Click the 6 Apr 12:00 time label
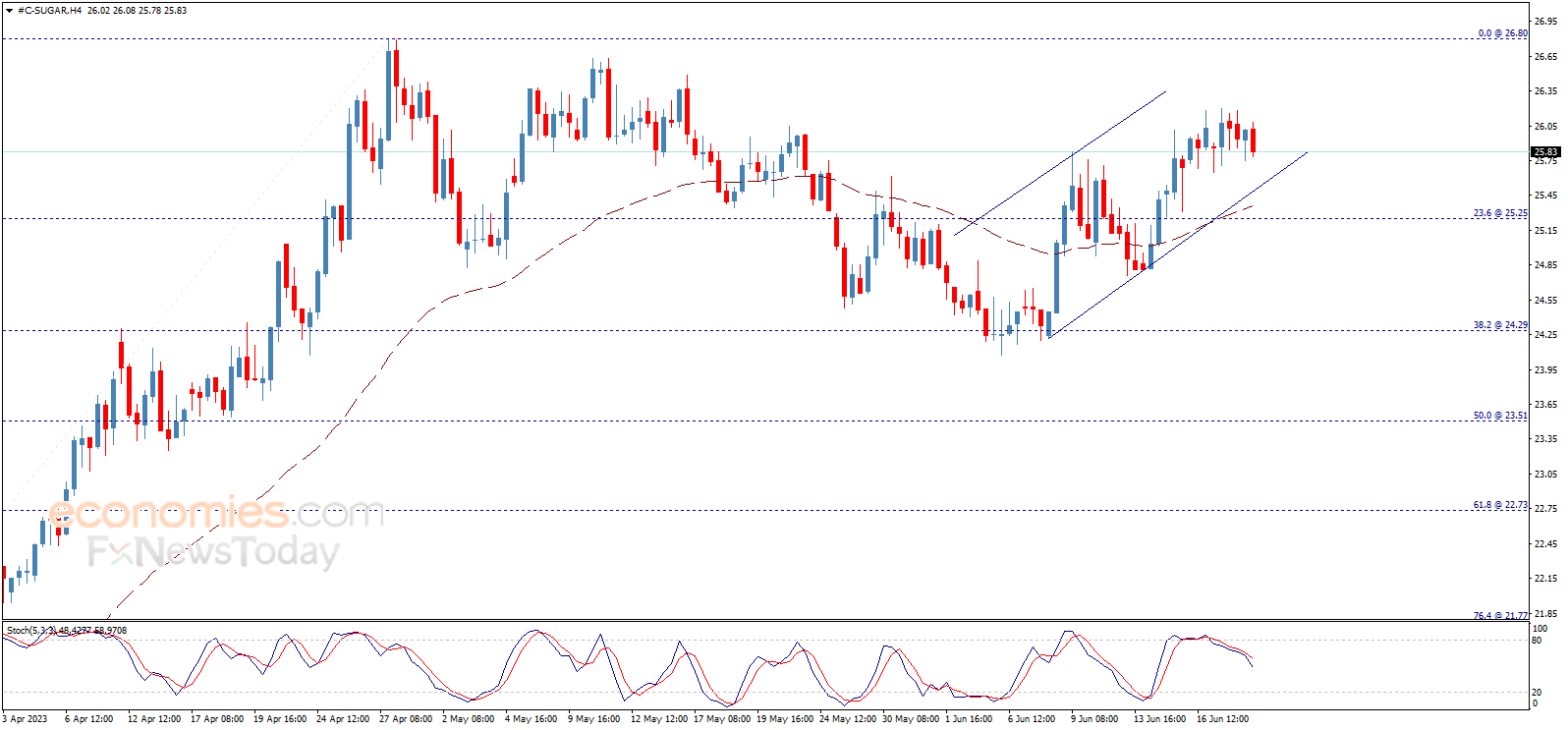The width and height of the screenshot is (1568, 730). coord(88,719)
